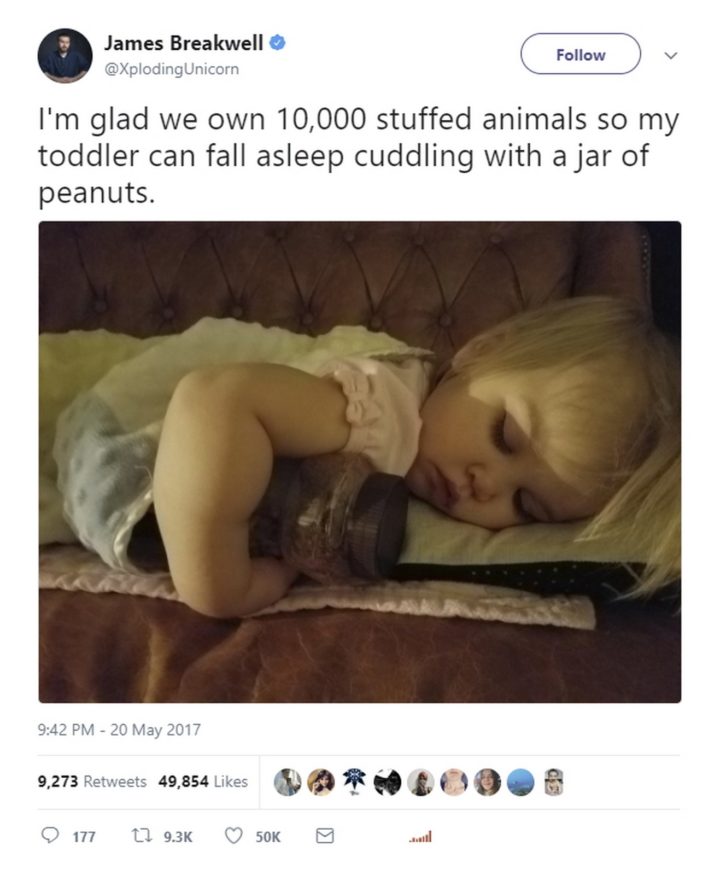
Task: Open the tweet activity bar-chart icon
Action: coord(420,837)
